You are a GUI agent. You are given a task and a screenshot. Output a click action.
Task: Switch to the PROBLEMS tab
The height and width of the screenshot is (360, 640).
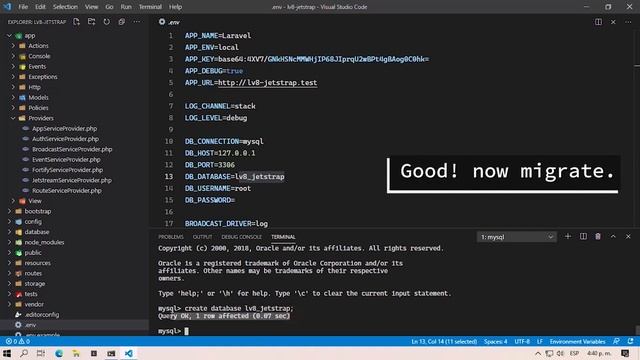coord(171,237)
